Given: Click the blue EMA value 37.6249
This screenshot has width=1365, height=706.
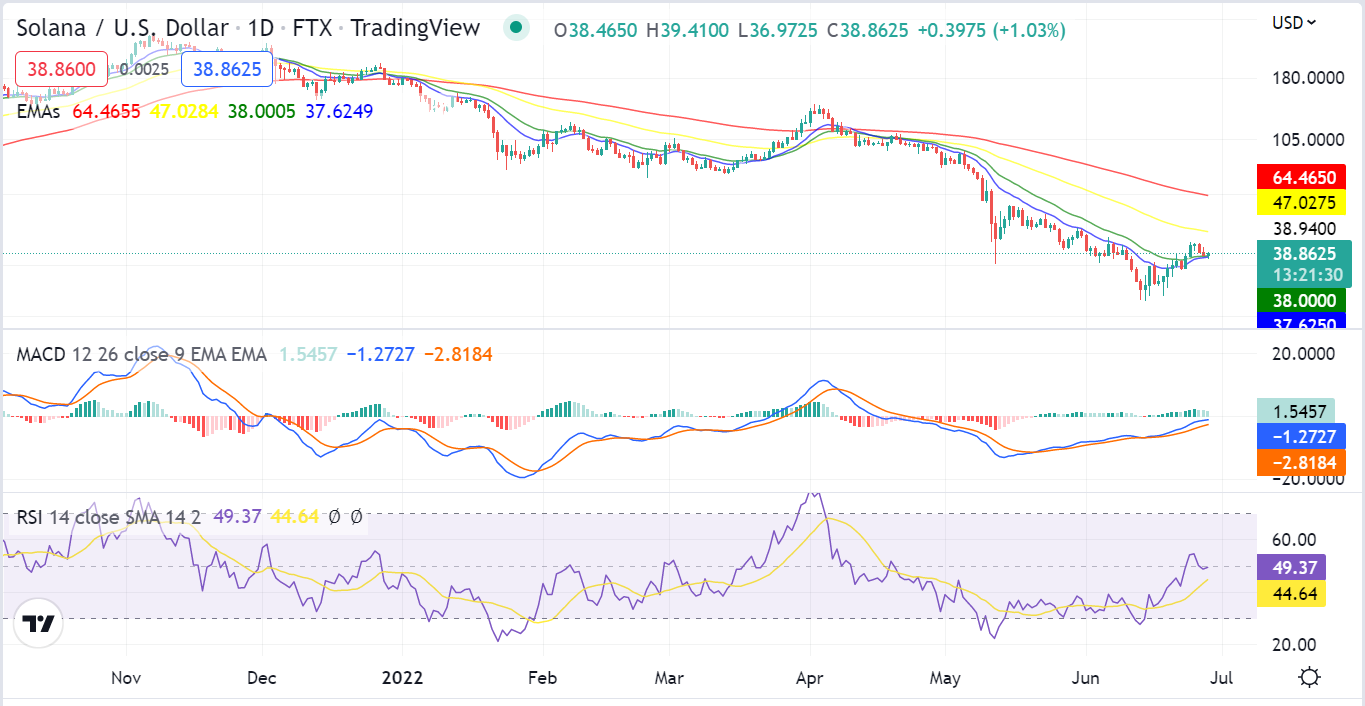Looking at the screenshot, I should [x=339, y=111].
